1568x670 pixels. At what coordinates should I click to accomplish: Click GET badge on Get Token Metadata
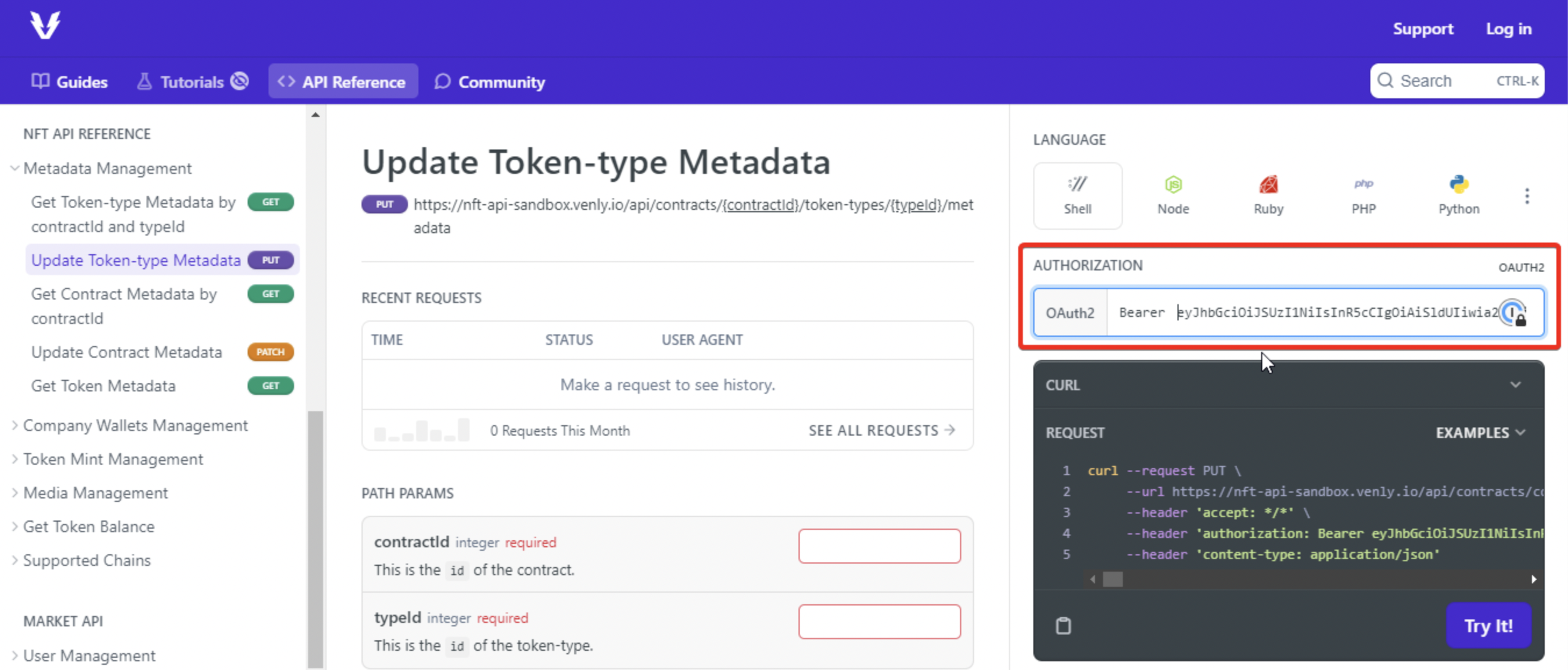(x=270, y=386)
